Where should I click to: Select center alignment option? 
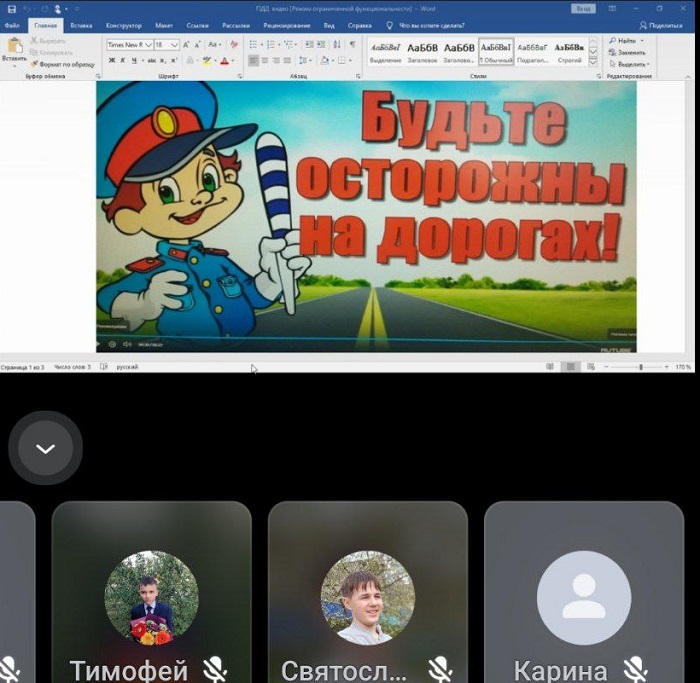265,60
